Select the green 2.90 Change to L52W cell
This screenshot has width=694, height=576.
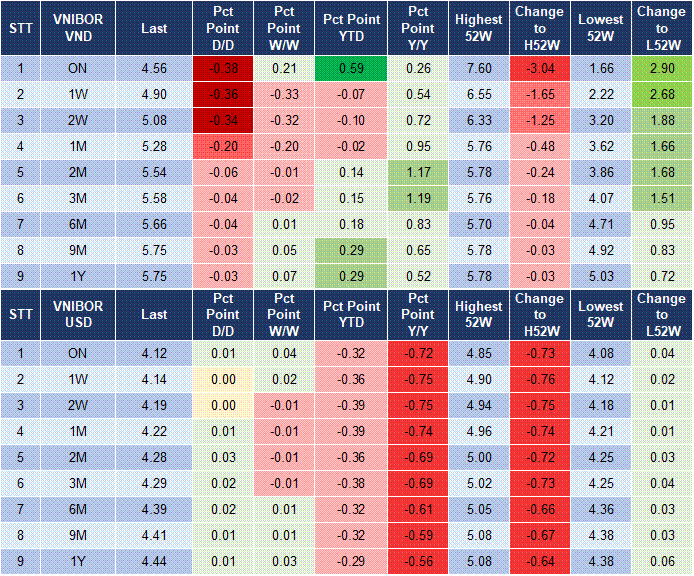661,69
